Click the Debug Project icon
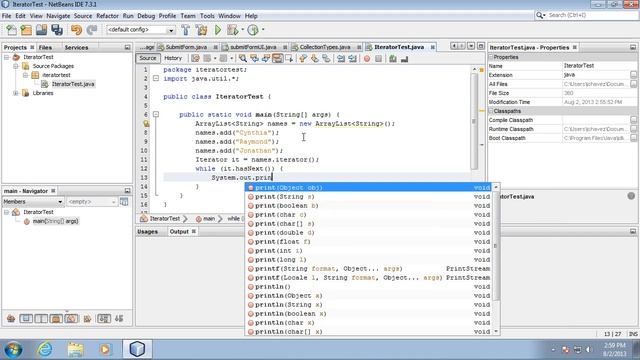Screen dimensions: 640x360 [232, 30]
